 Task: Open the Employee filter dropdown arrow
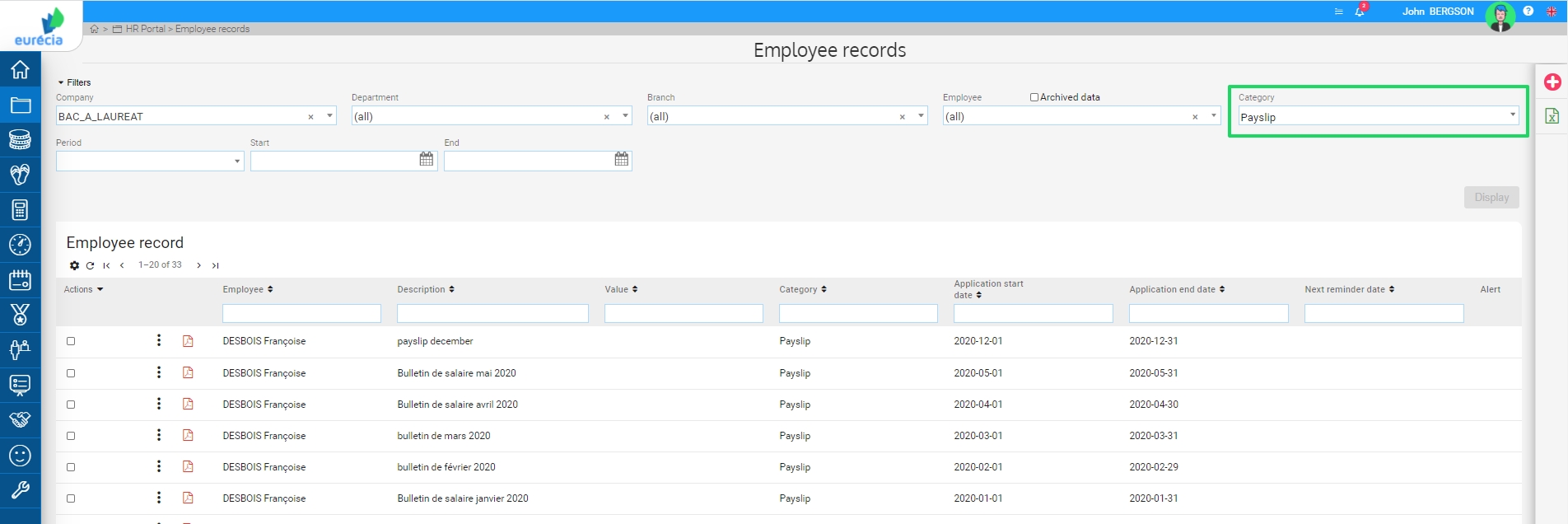[x=1214, y=115]
